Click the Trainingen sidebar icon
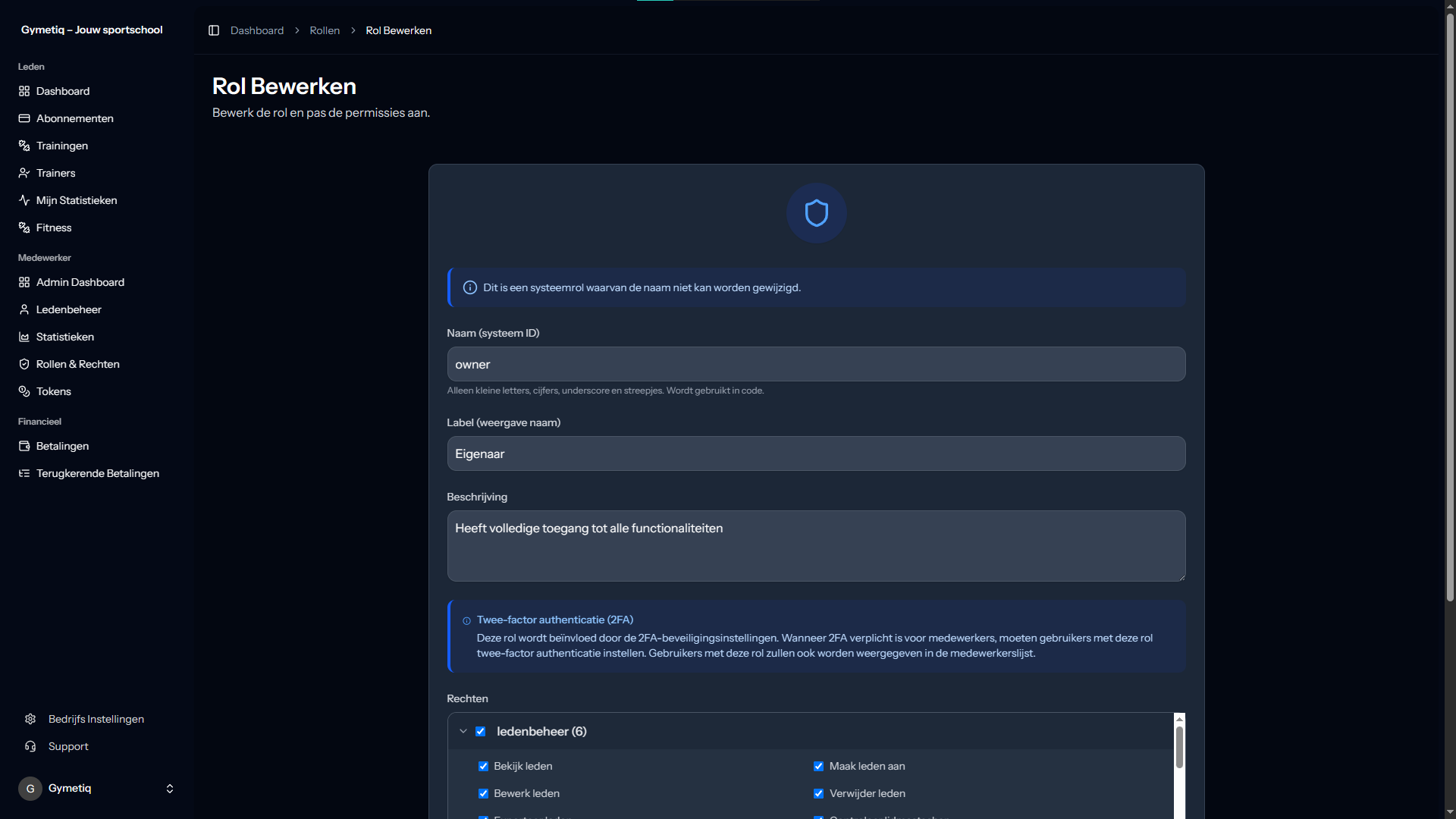This screenshot has height=819, width=1456. 24,146
